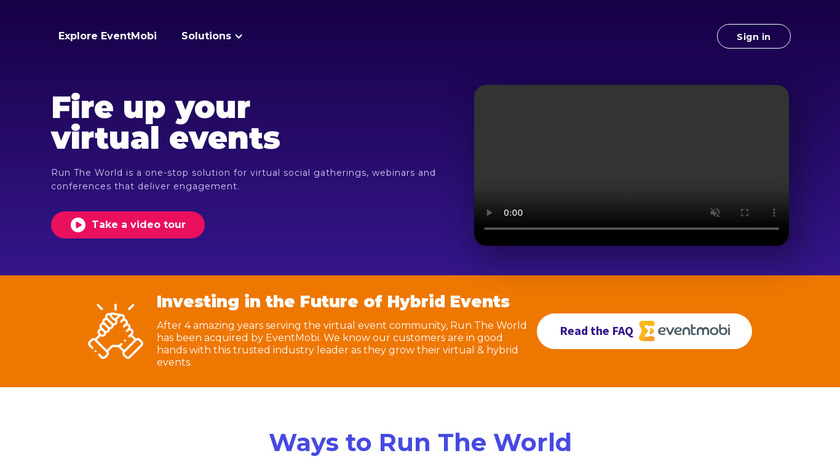This screenshot has width=840, height=472.
Task: Click the Ways to Run The World heading
Action: pyautogui.click(x=420, y=443)
